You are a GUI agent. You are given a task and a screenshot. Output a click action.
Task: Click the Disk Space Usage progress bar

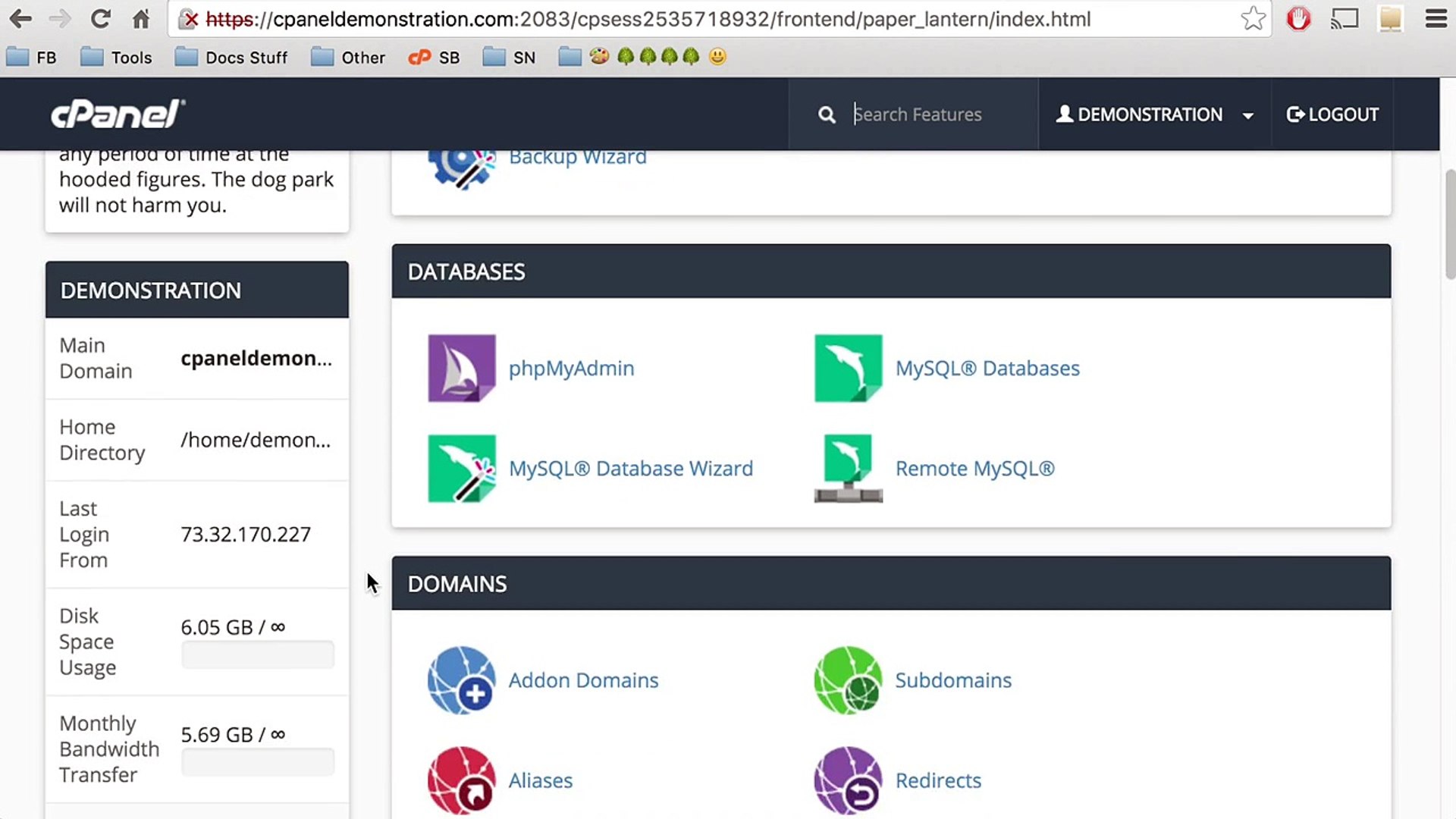[258, 654]
